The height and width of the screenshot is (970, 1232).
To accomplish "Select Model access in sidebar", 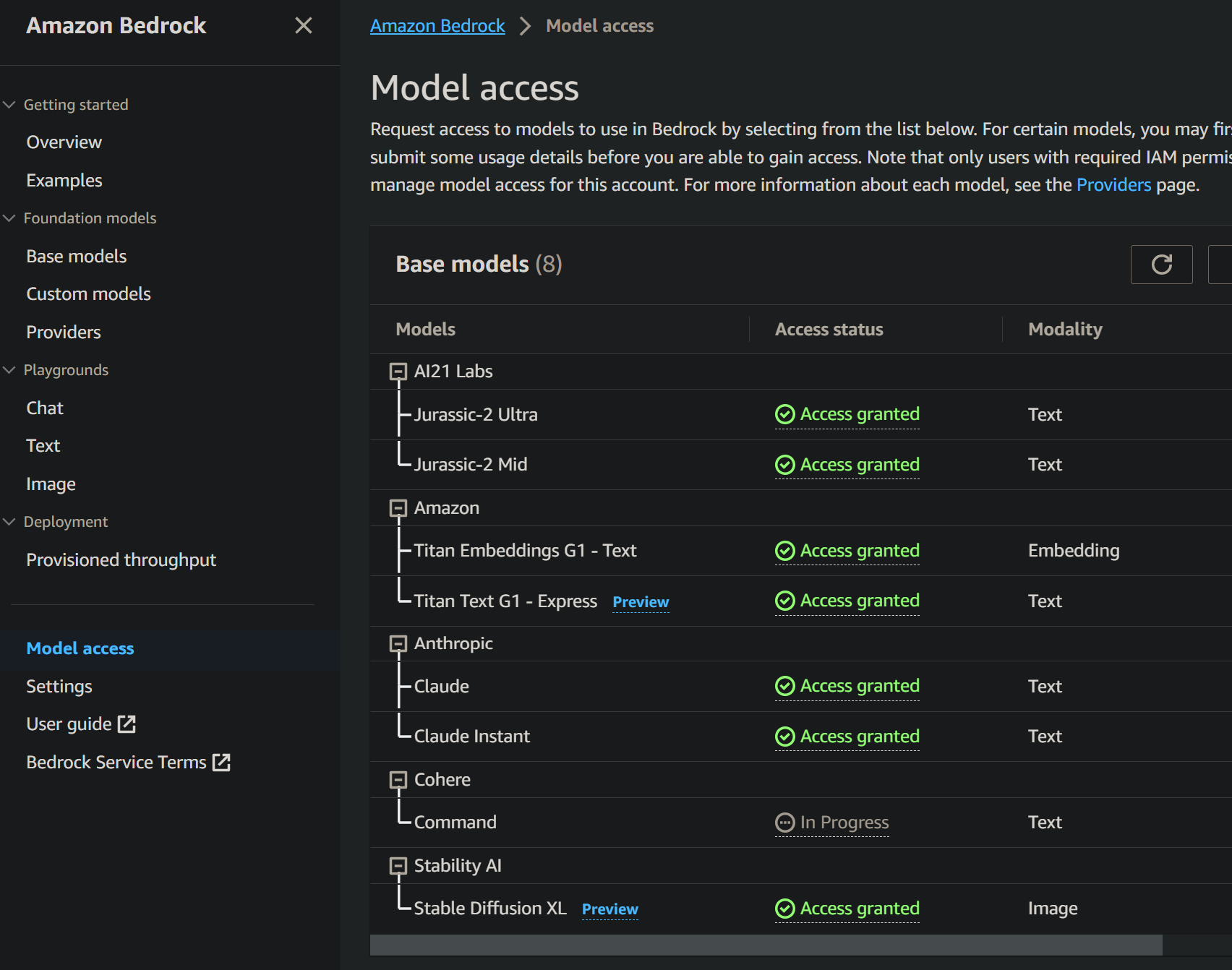I will [80, 648].
